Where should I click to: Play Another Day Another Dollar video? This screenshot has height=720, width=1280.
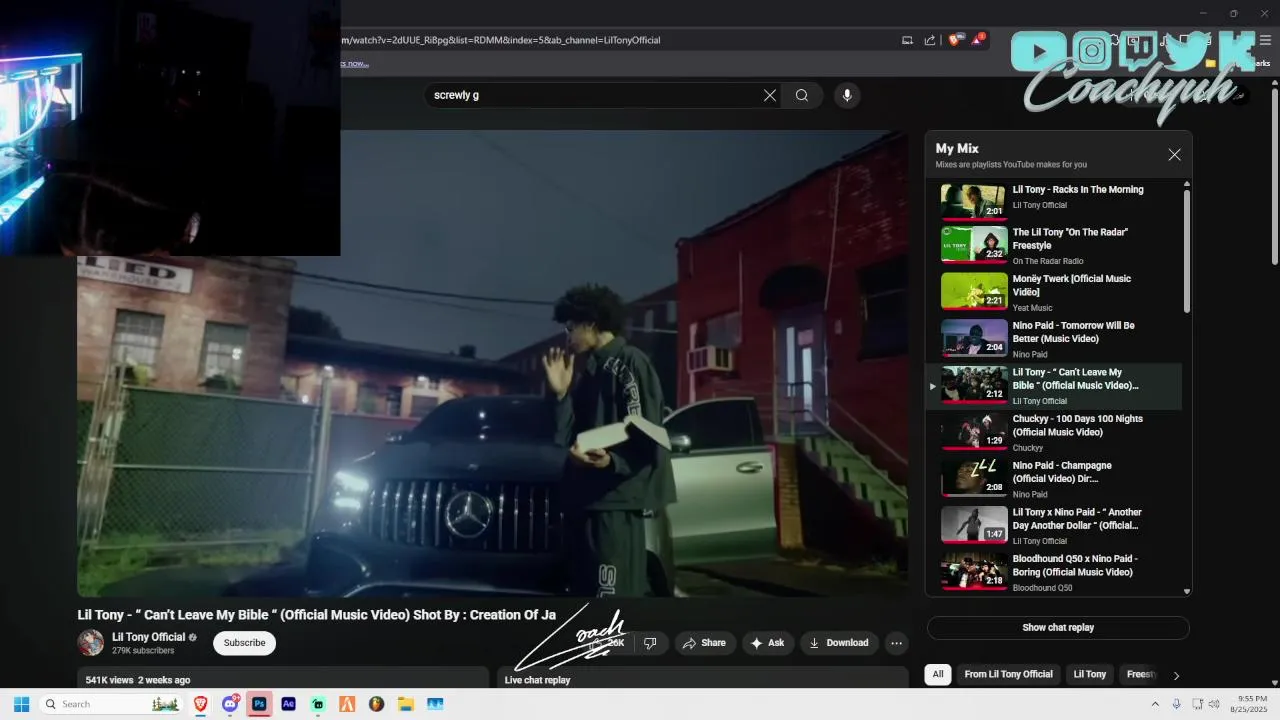pos(1053,526)
